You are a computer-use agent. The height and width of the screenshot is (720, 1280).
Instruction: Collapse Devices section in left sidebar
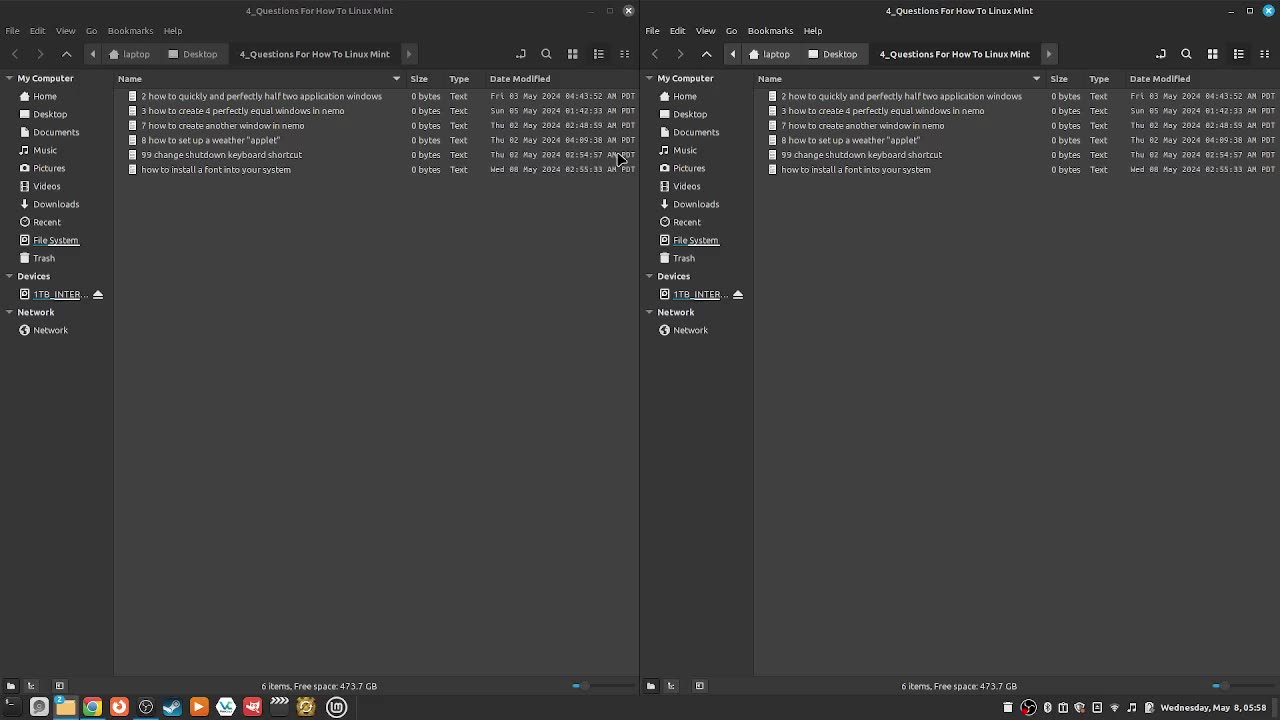pyautogui.click(x=9, y=276)
